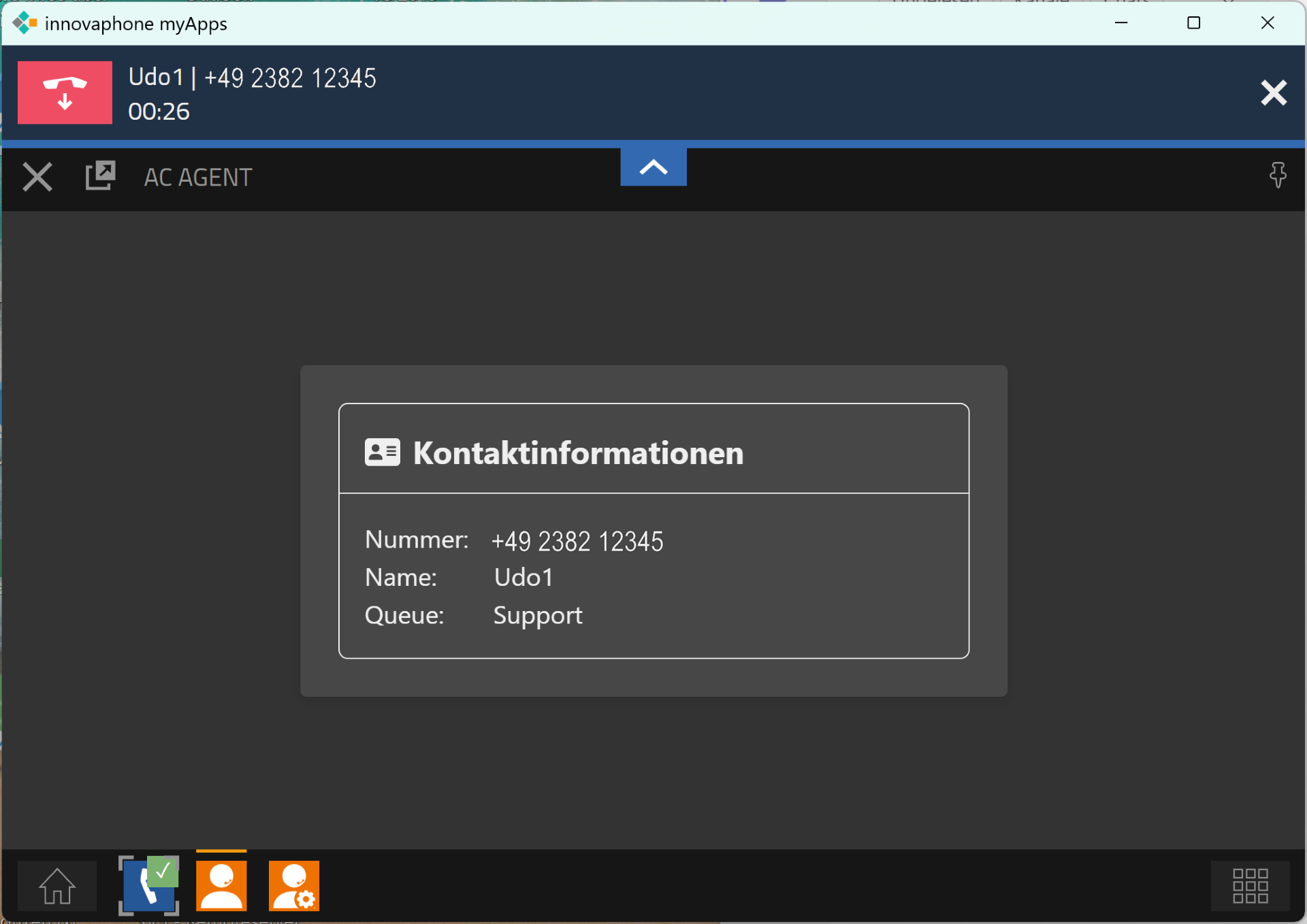Click caller name in call banner
Image resolution: width=1307 pixels, height=924 pixels.
(156, 78)
